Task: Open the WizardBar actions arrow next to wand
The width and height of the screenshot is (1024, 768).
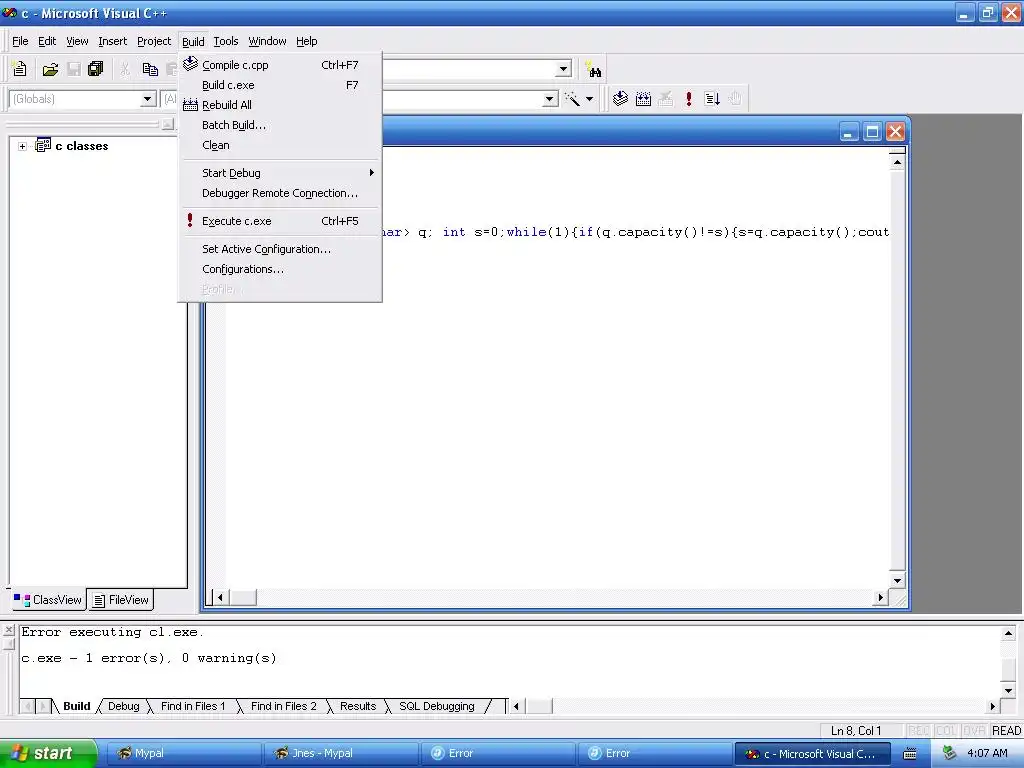Action: pos(589,99)
